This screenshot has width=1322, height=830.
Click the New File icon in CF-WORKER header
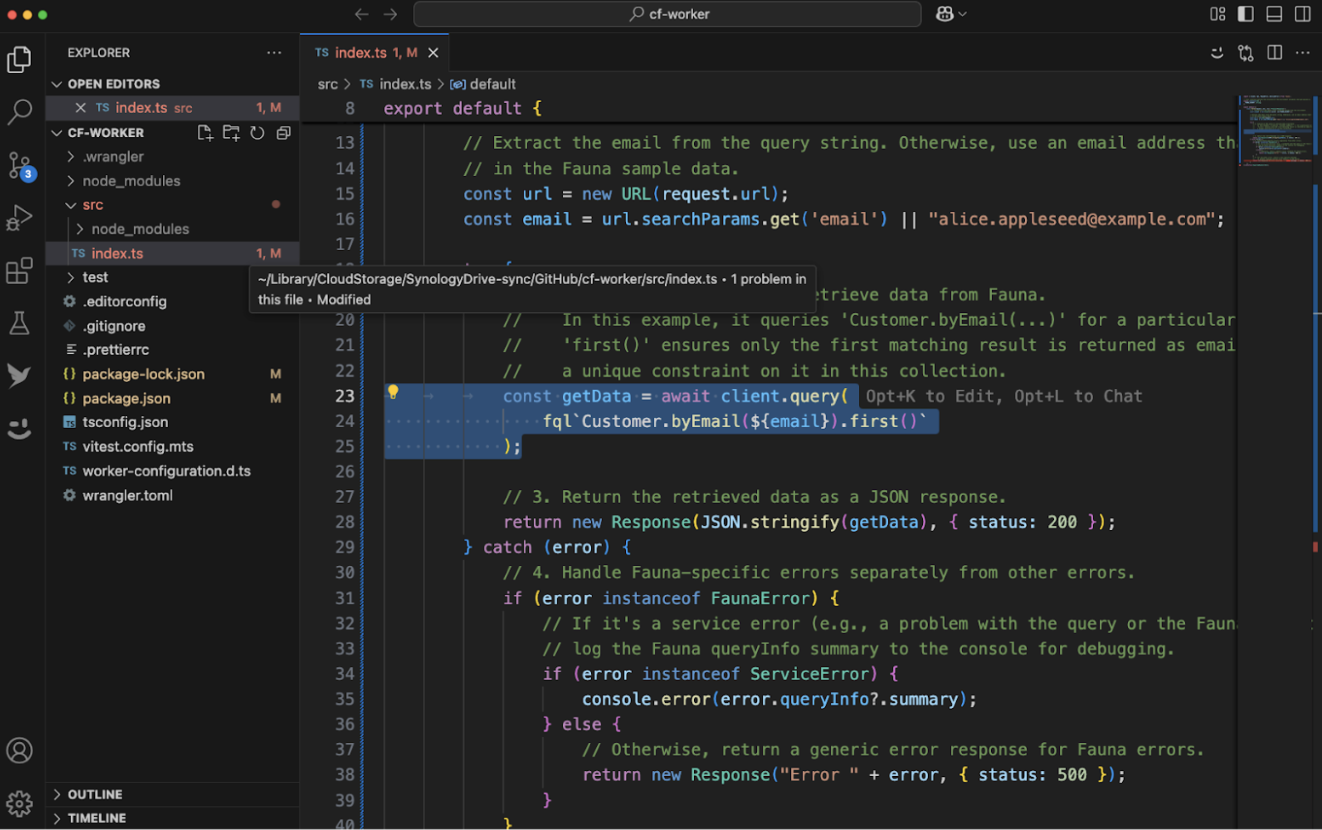point(205,133)
